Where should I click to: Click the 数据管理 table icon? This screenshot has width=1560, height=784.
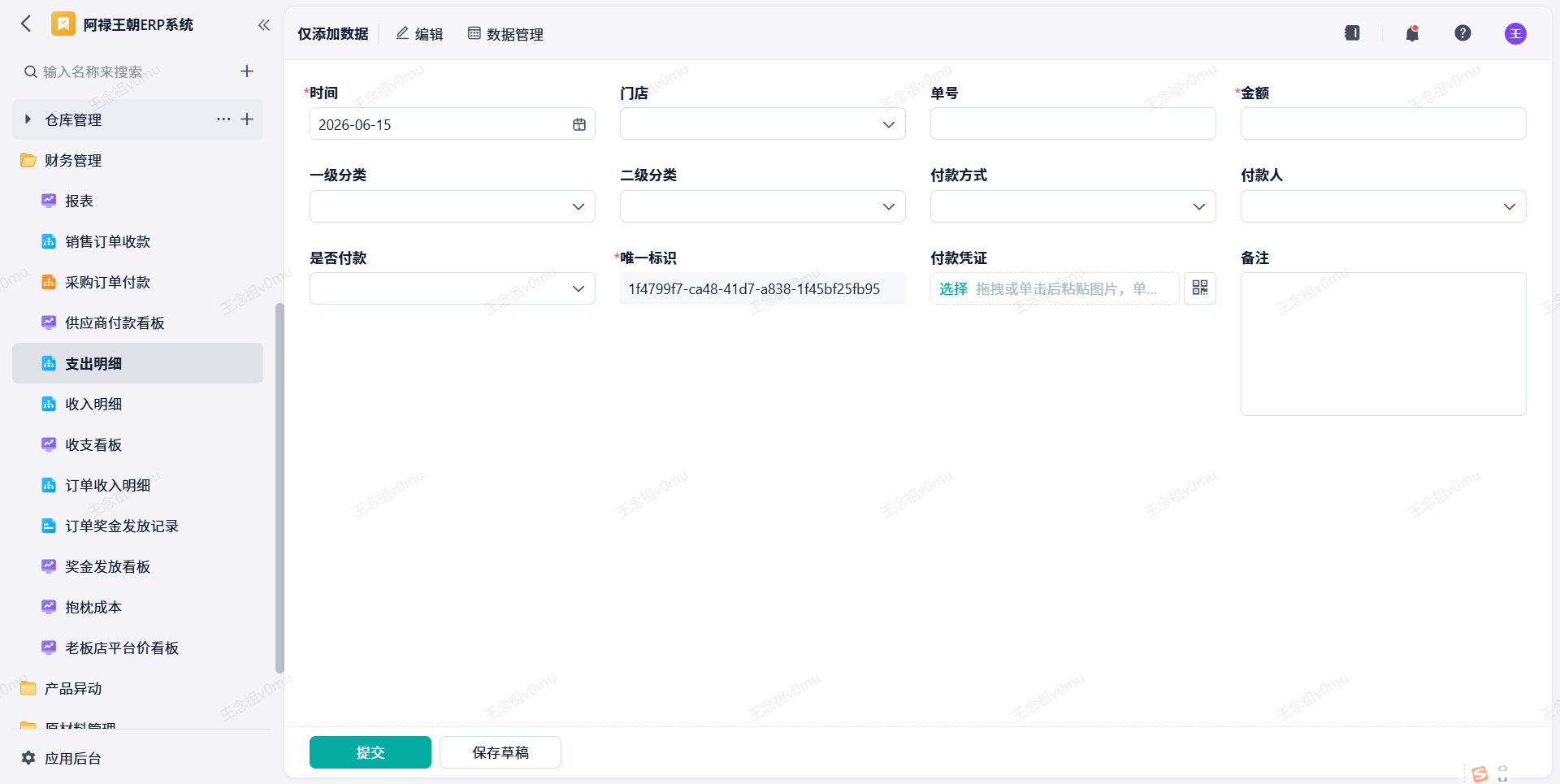click(x=474, y=33)
